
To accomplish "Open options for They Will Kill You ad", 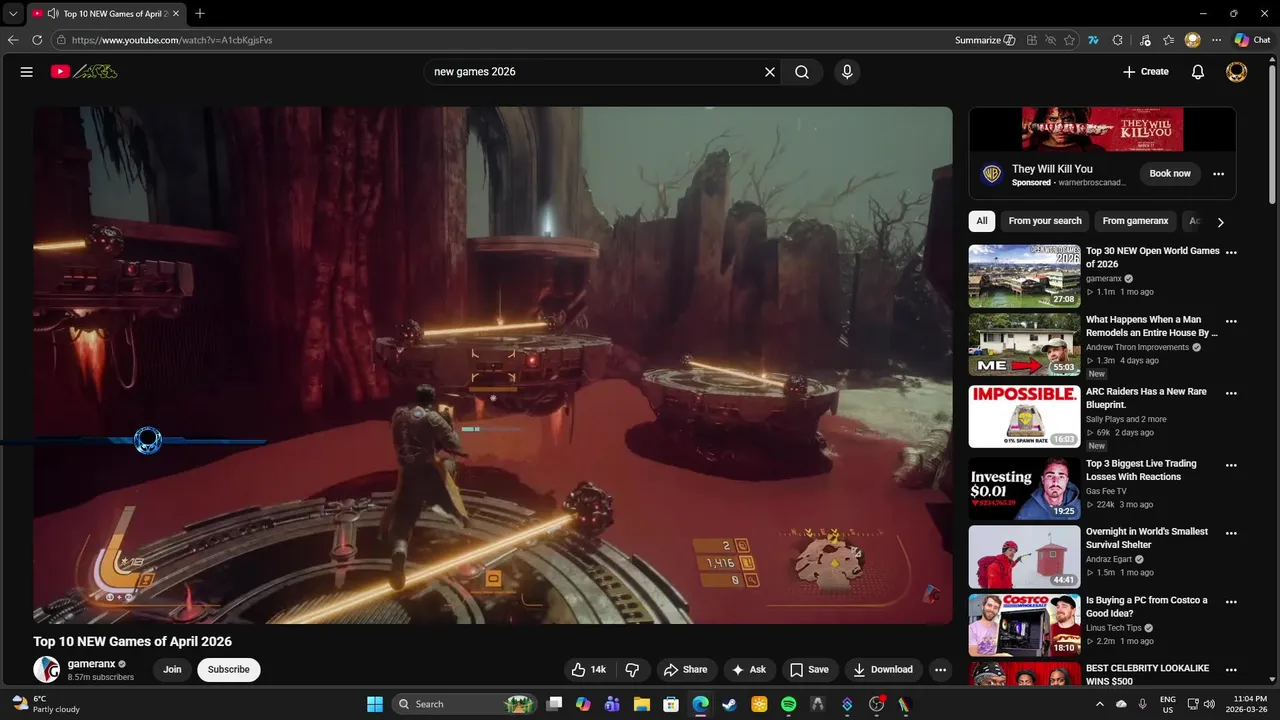I will (x=1218, y=173).
